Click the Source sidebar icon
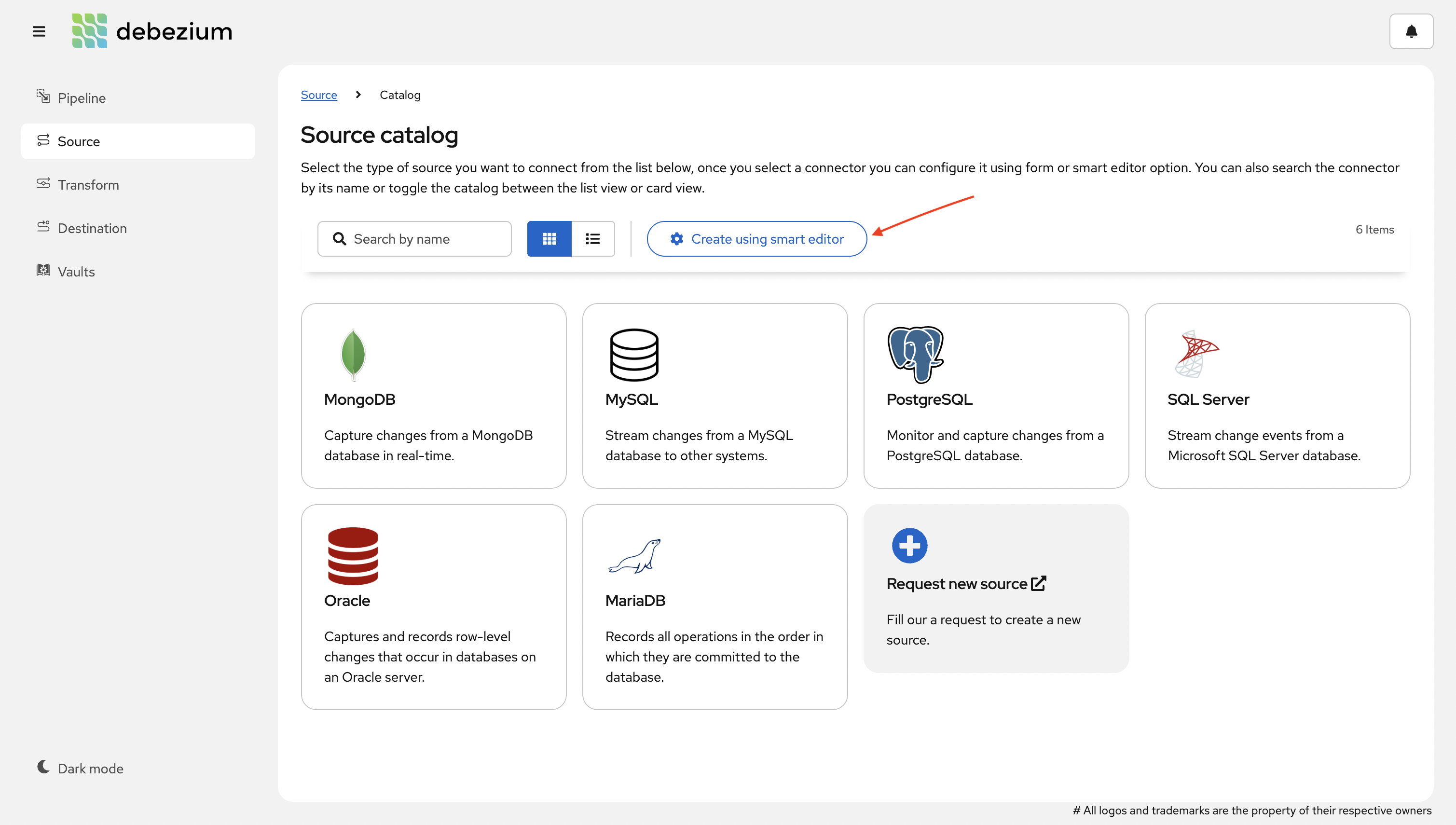The image size is (1456, 825). tap(43, 140)
